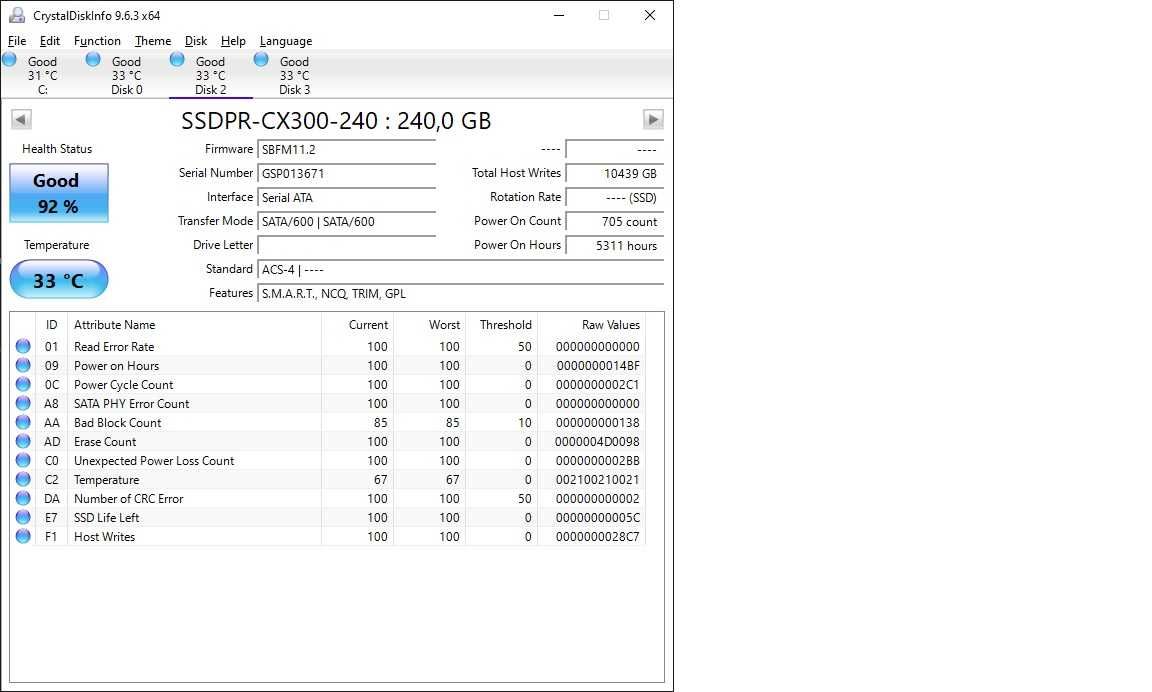Click the Raw Values column header
This screenshot has width=1152, height=692.
(591, 325)
